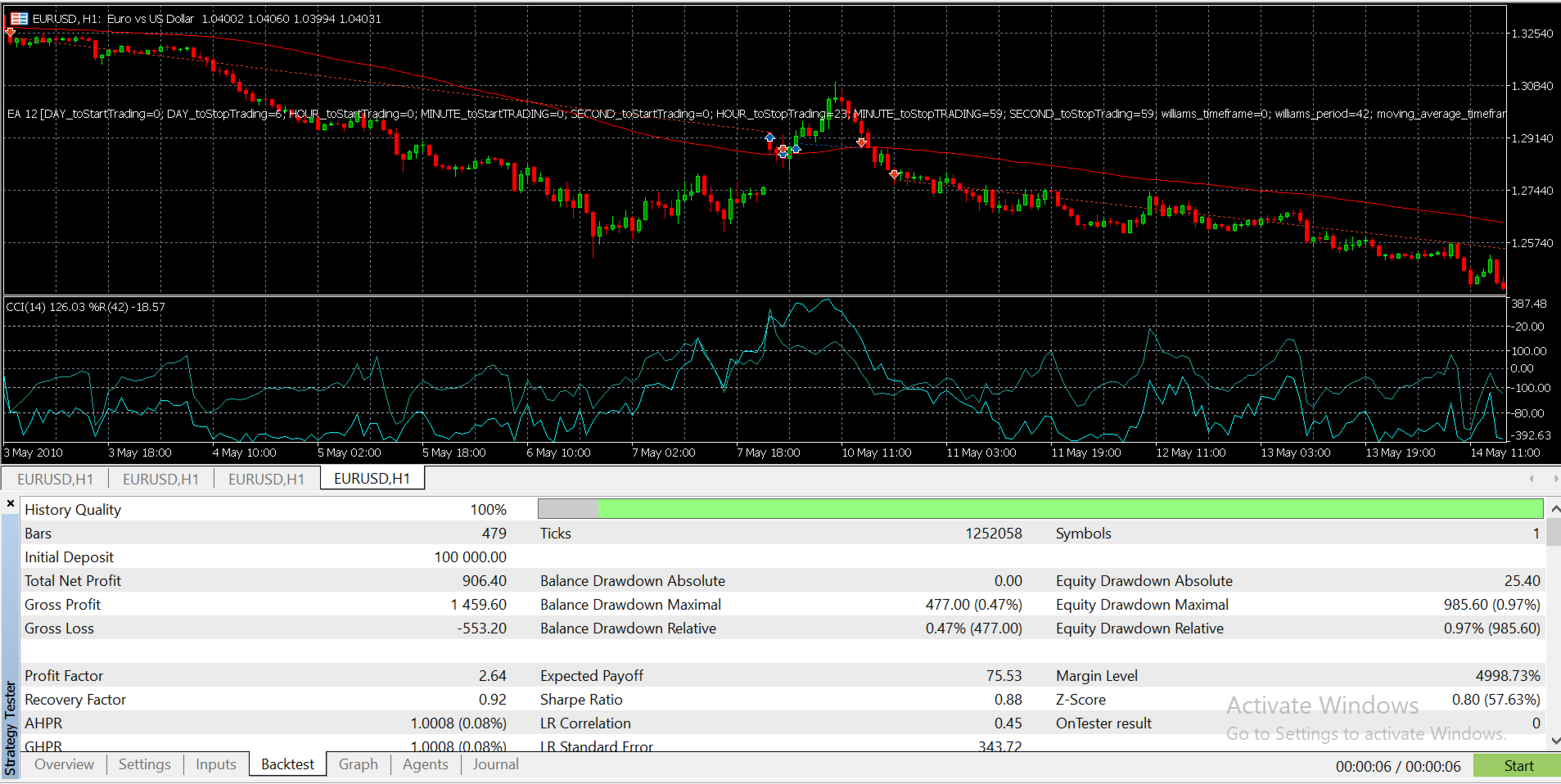Click the green Start button

(x=1517, y=766)
